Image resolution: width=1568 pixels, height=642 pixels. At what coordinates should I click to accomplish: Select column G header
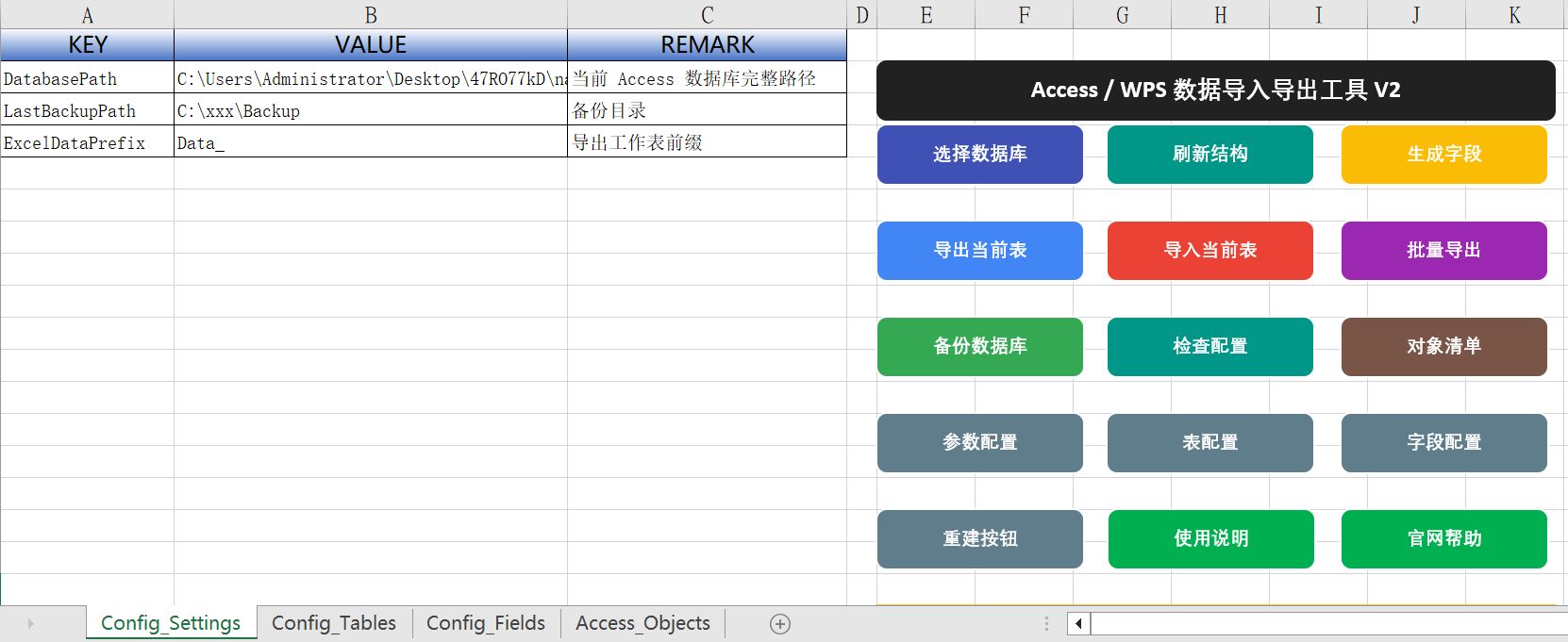pyautogui.click(x=1122, y=15)
